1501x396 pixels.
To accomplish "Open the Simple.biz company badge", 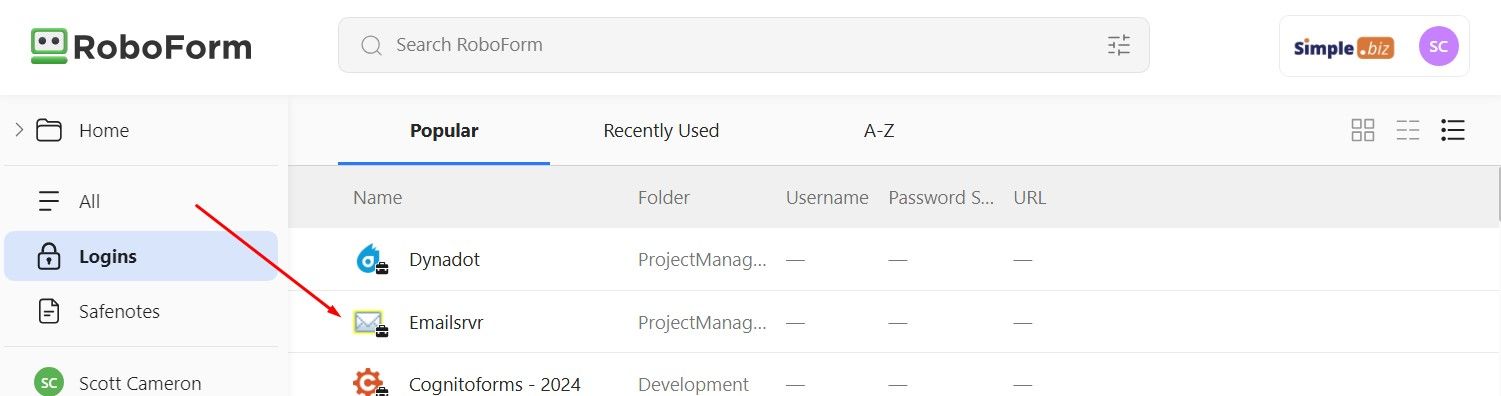I will tap(1343, 47).
